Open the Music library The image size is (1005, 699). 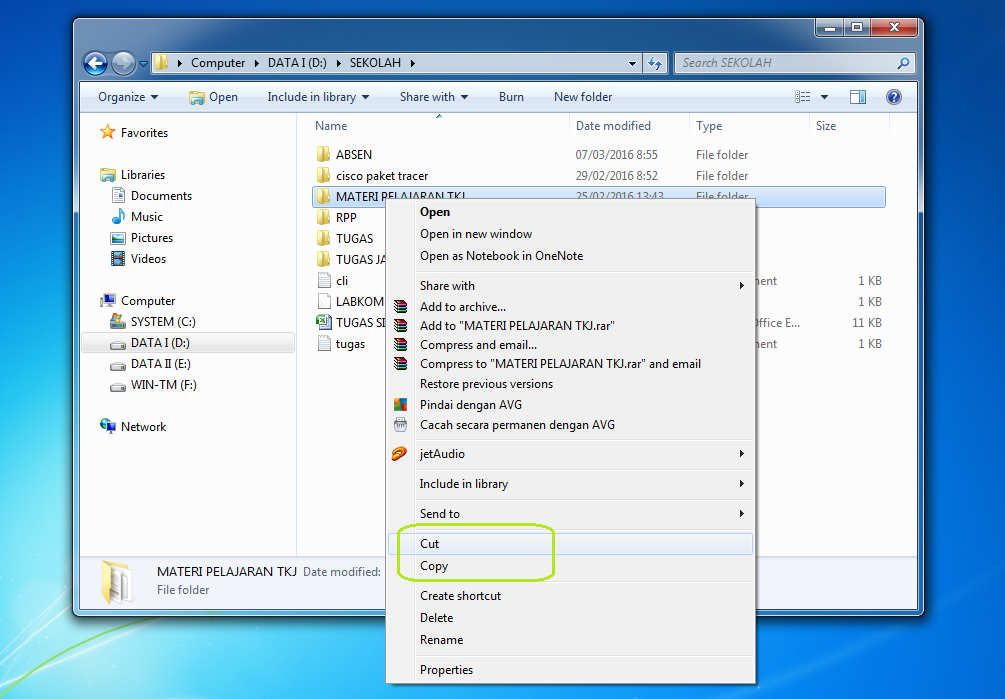(x=137, y=217)
